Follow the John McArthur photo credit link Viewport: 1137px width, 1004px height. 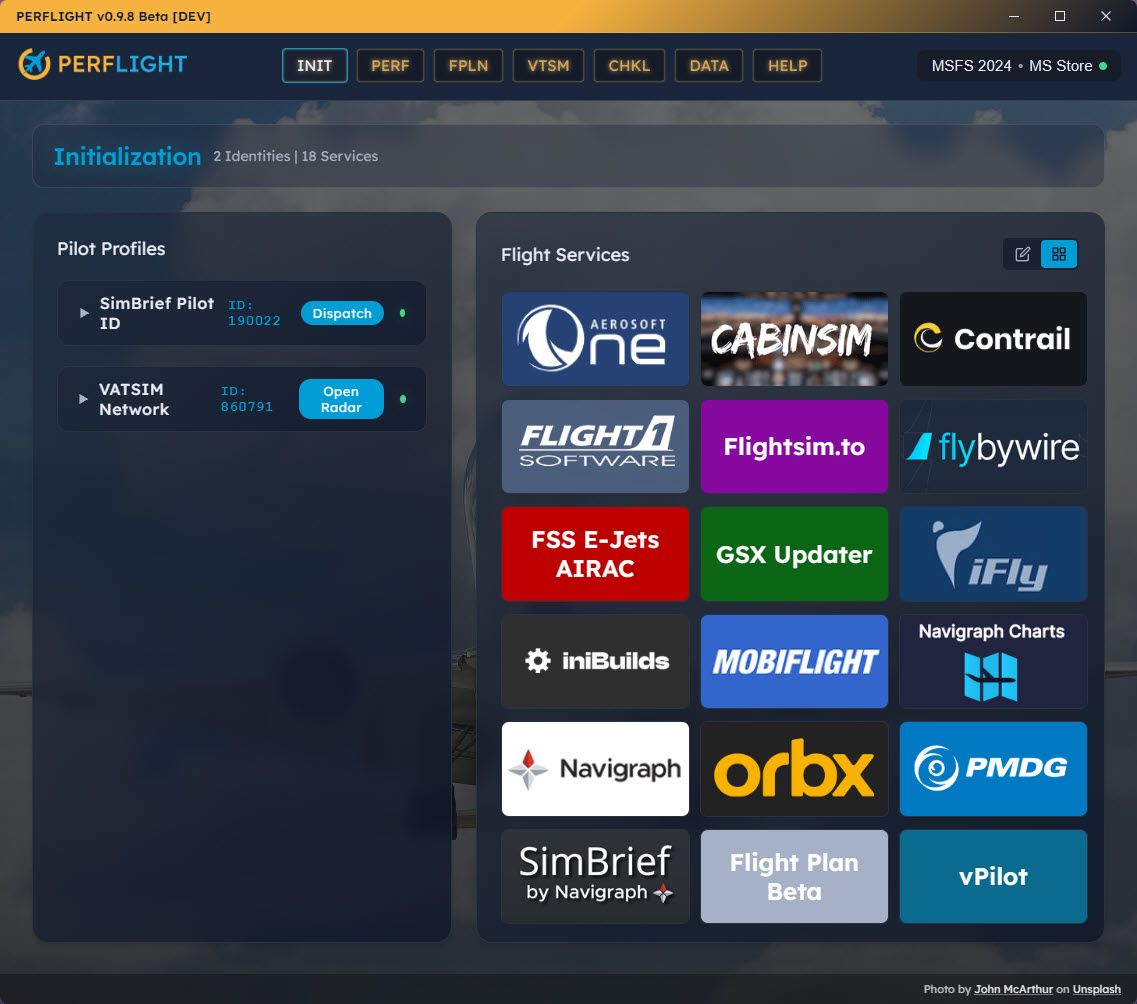pyautogui.click(x=1012, y=989)
